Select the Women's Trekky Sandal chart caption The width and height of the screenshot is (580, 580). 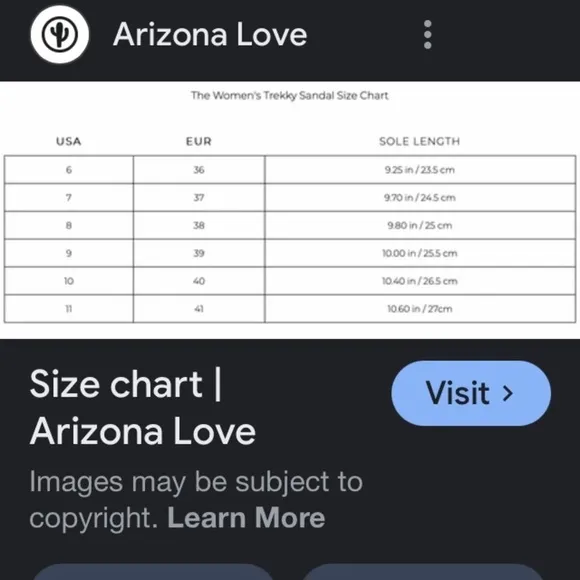pyautogui.click(x=290, y=95)
